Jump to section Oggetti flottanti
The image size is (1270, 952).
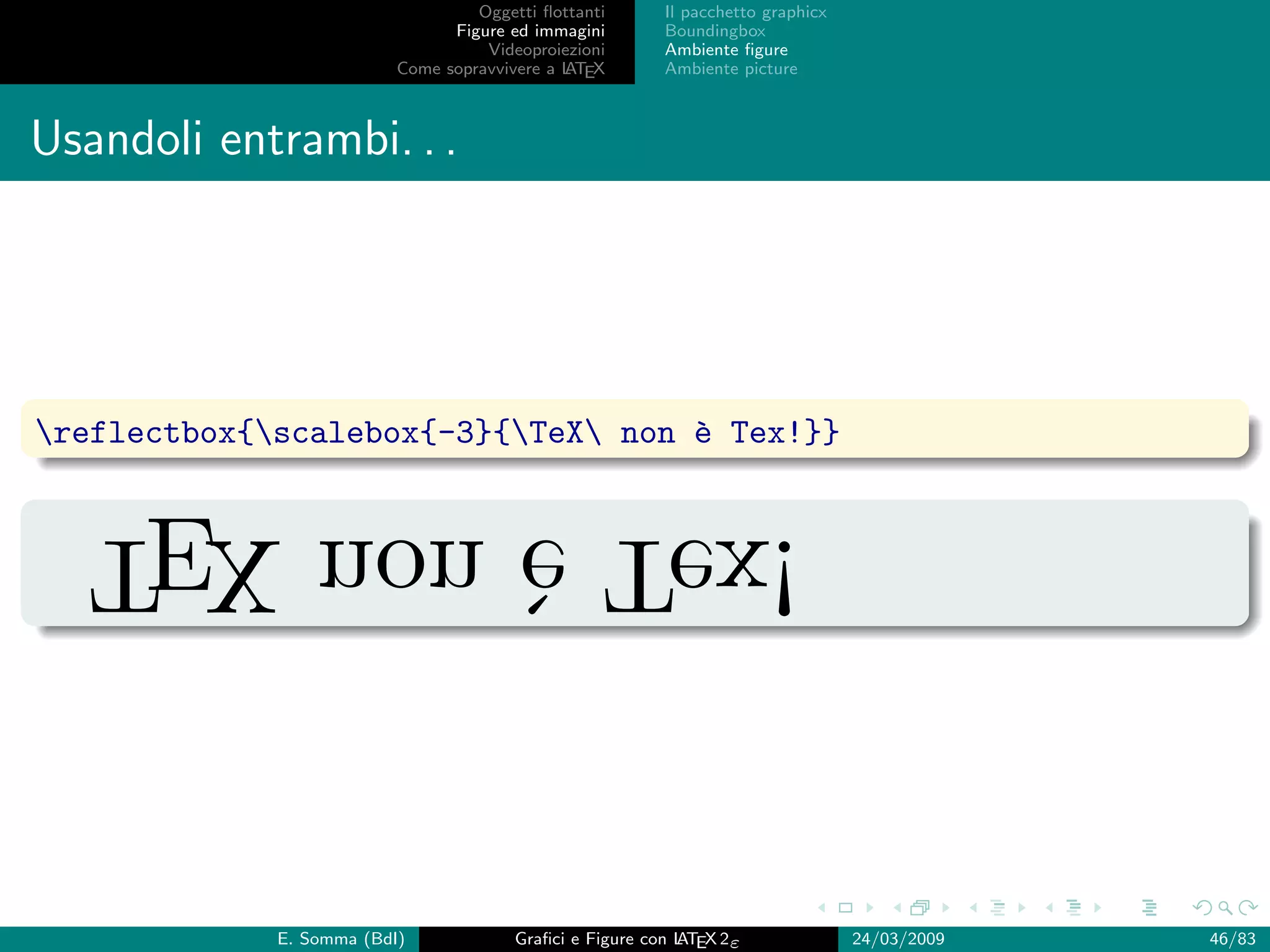click(541, 12)
